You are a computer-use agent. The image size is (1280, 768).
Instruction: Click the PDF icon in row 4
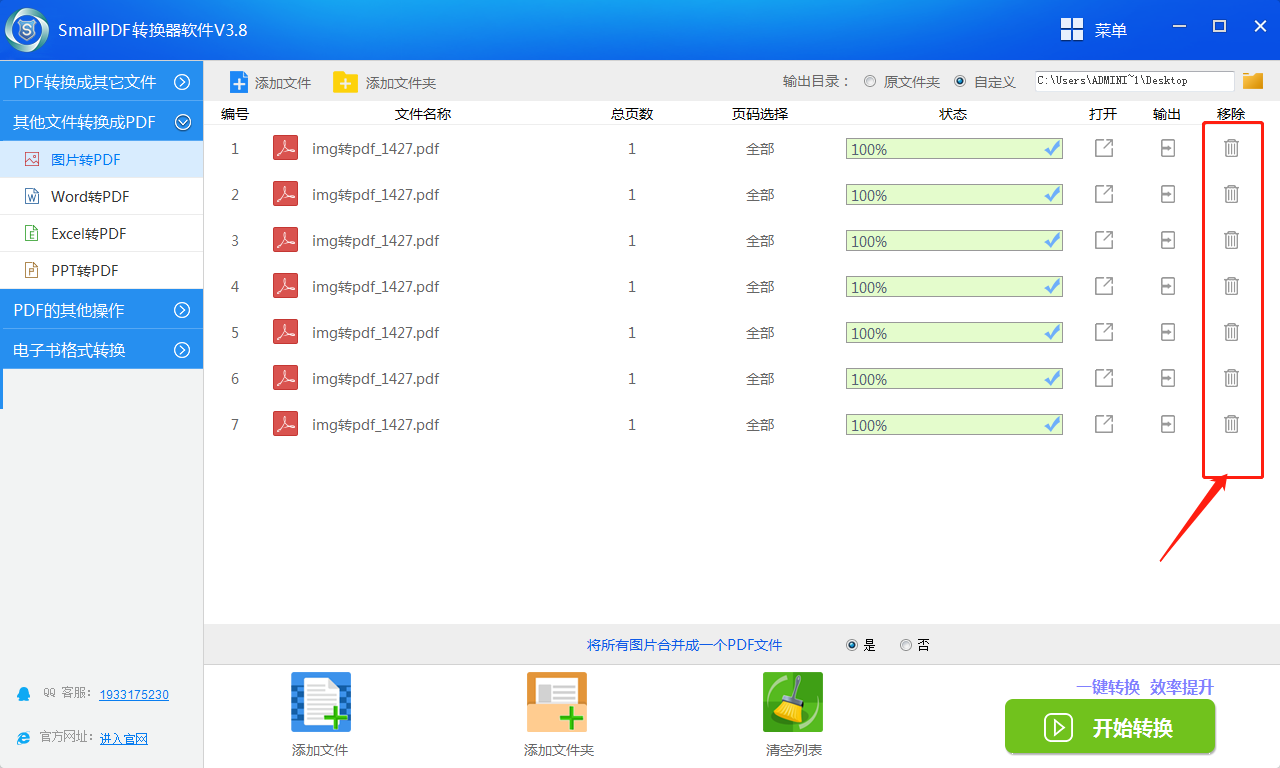[x=286, y=286]
